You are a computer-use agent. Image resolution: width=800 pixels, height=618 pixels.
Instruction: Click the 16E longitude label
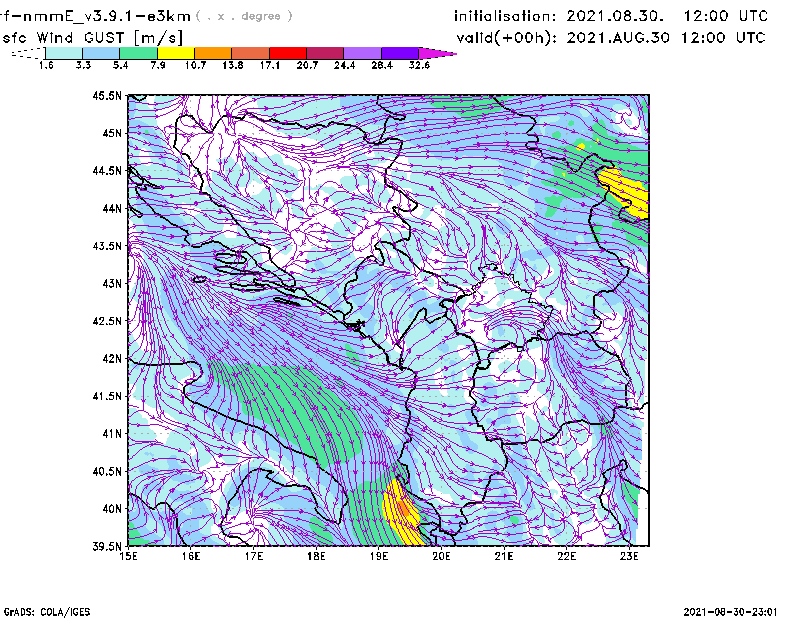(191, 557)
